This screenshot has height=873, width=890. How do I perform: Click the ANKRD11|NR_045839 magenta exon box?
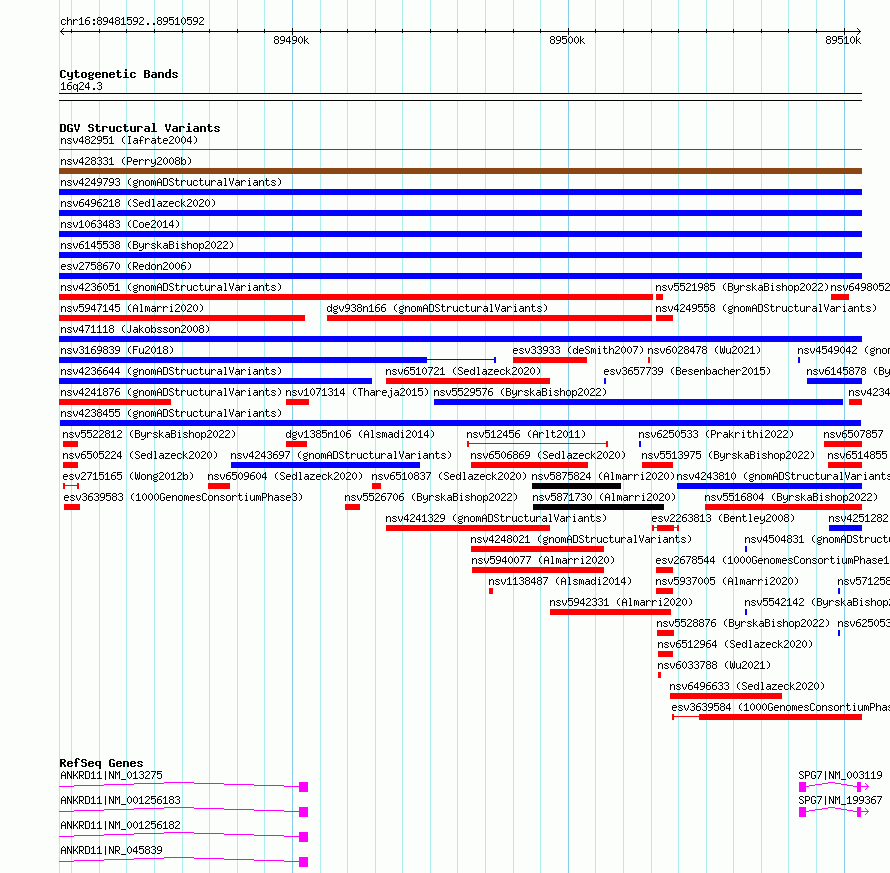(304, 862)
